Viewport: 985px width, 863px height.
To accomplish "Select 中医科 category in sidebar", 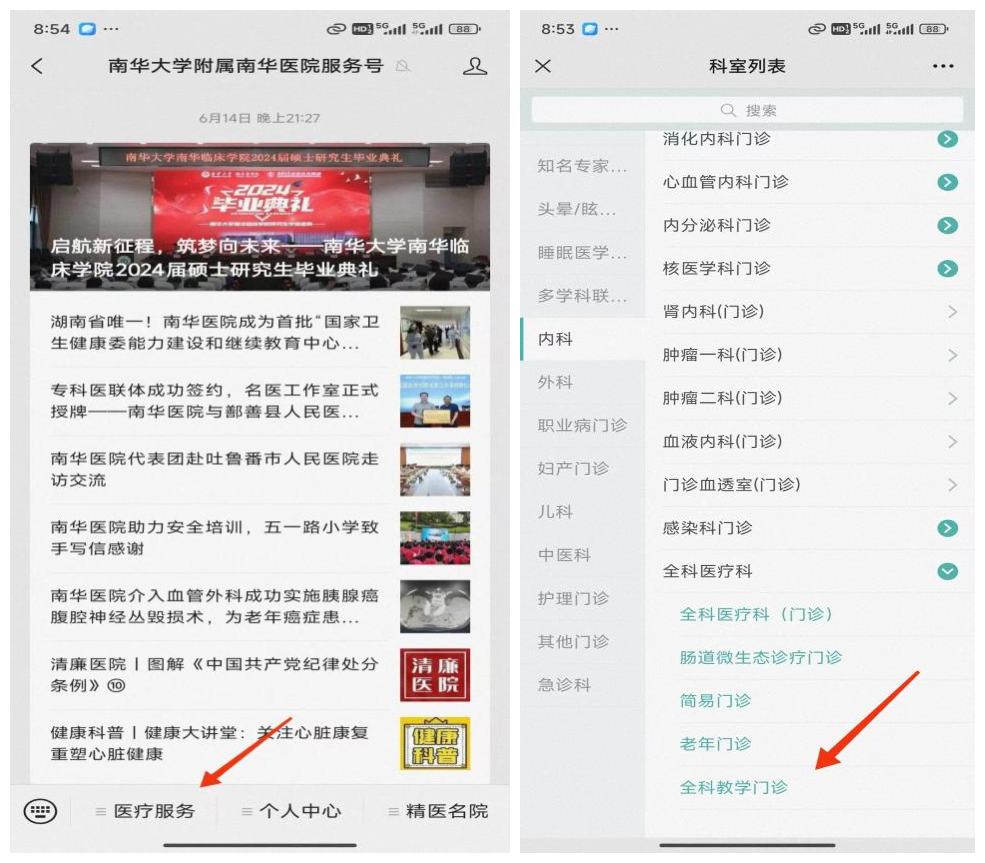I will tap(582, 555).
